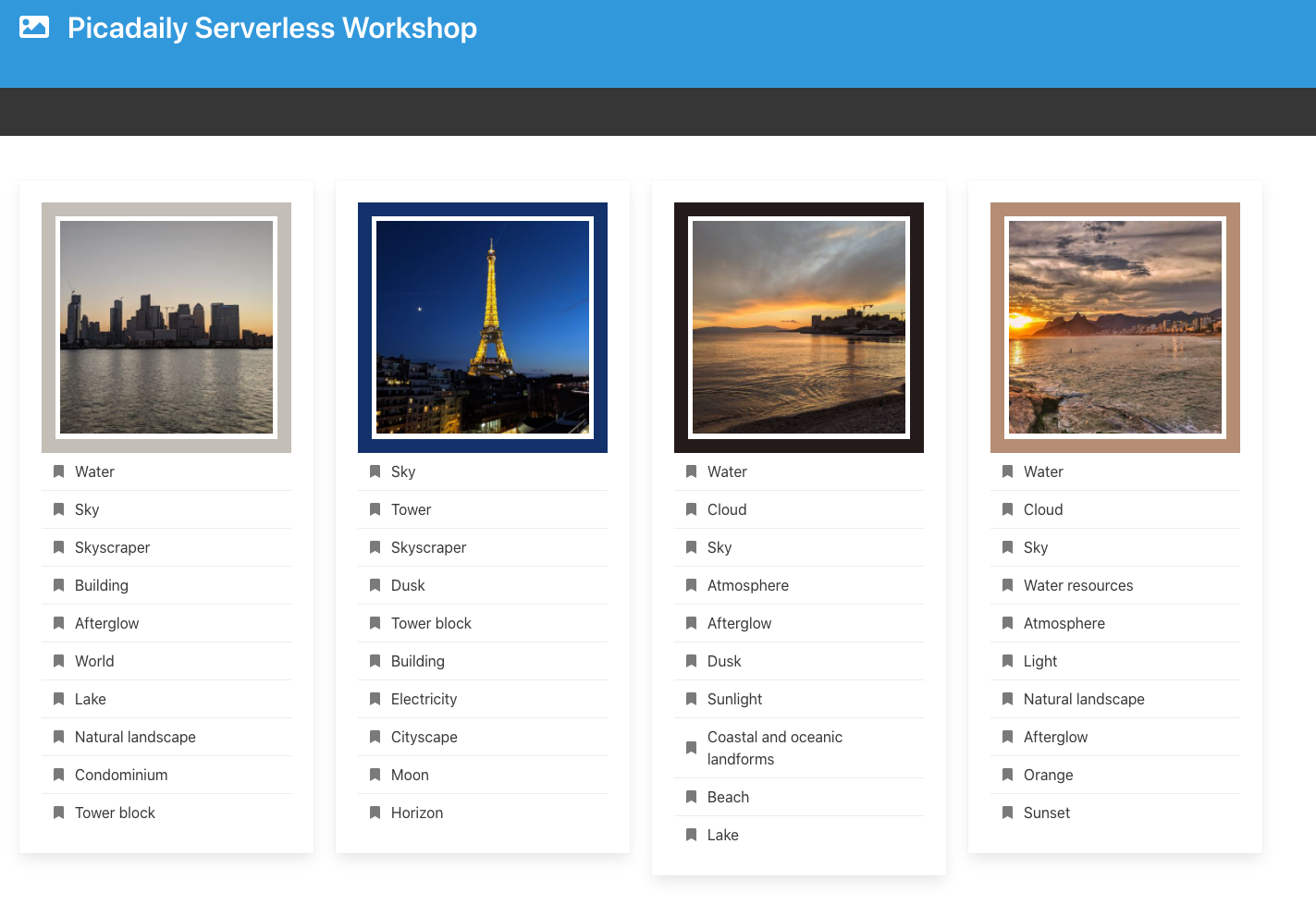
Task: Click the Coastal and oceanic landforms label
Action: 774,748
